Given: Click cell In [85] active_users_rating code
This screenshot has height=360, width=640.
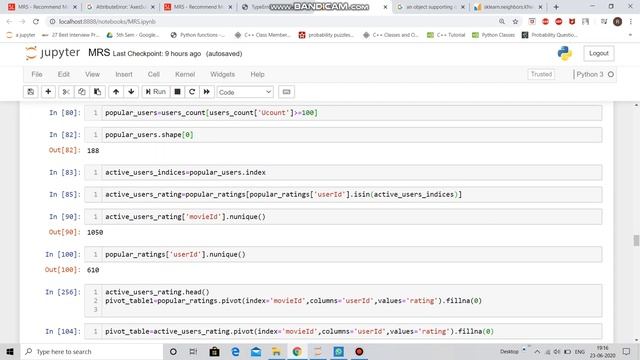Looking at the screenshot, I should [343, 195].
